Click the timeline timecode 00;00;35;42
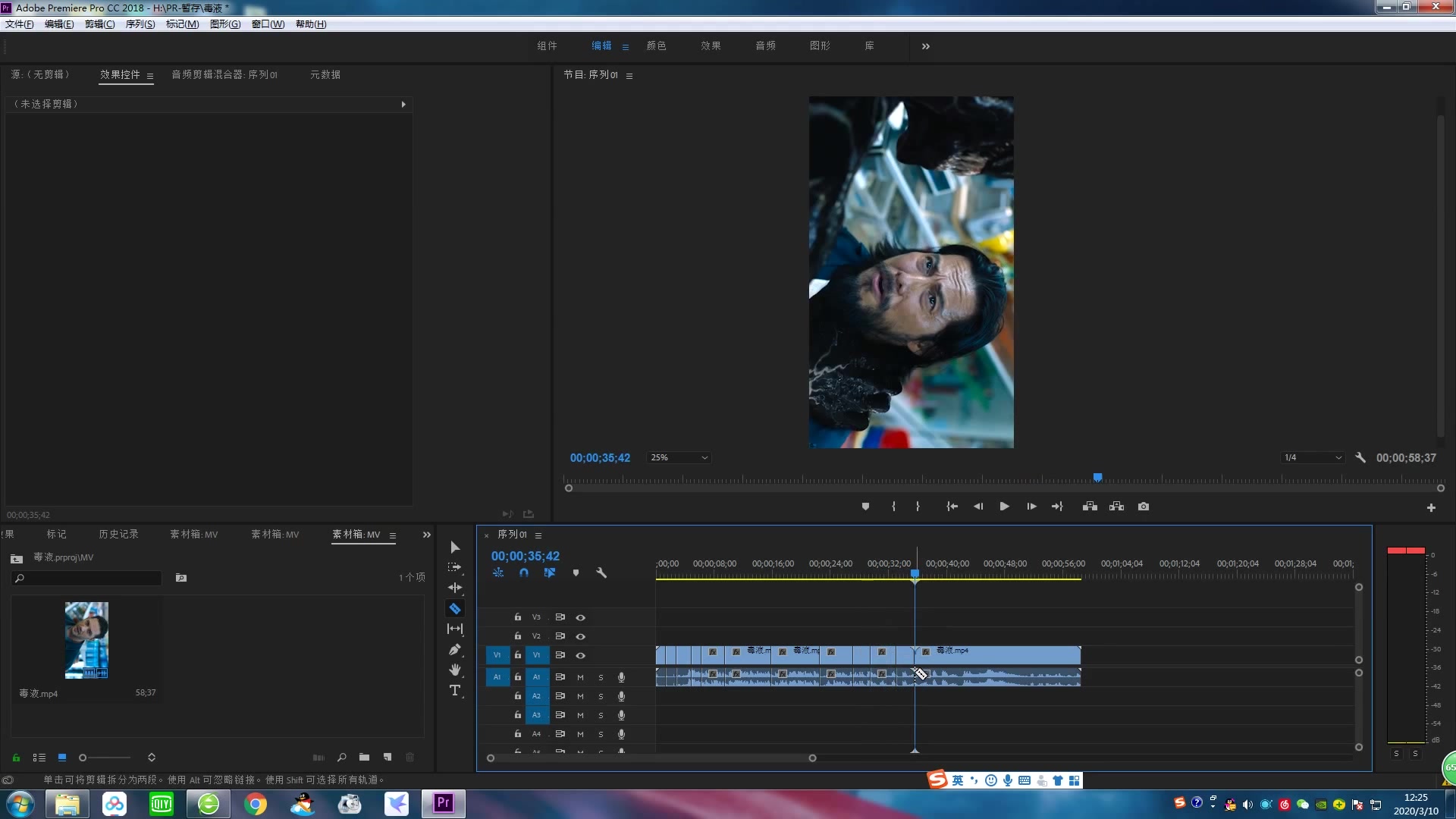 click(526, 556)
